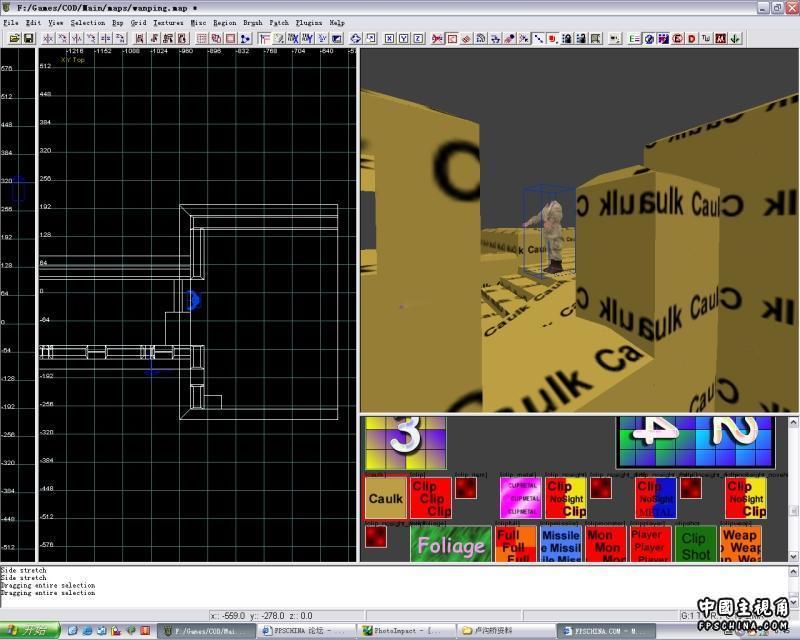Open the Plugins menu

pos(309,22)
